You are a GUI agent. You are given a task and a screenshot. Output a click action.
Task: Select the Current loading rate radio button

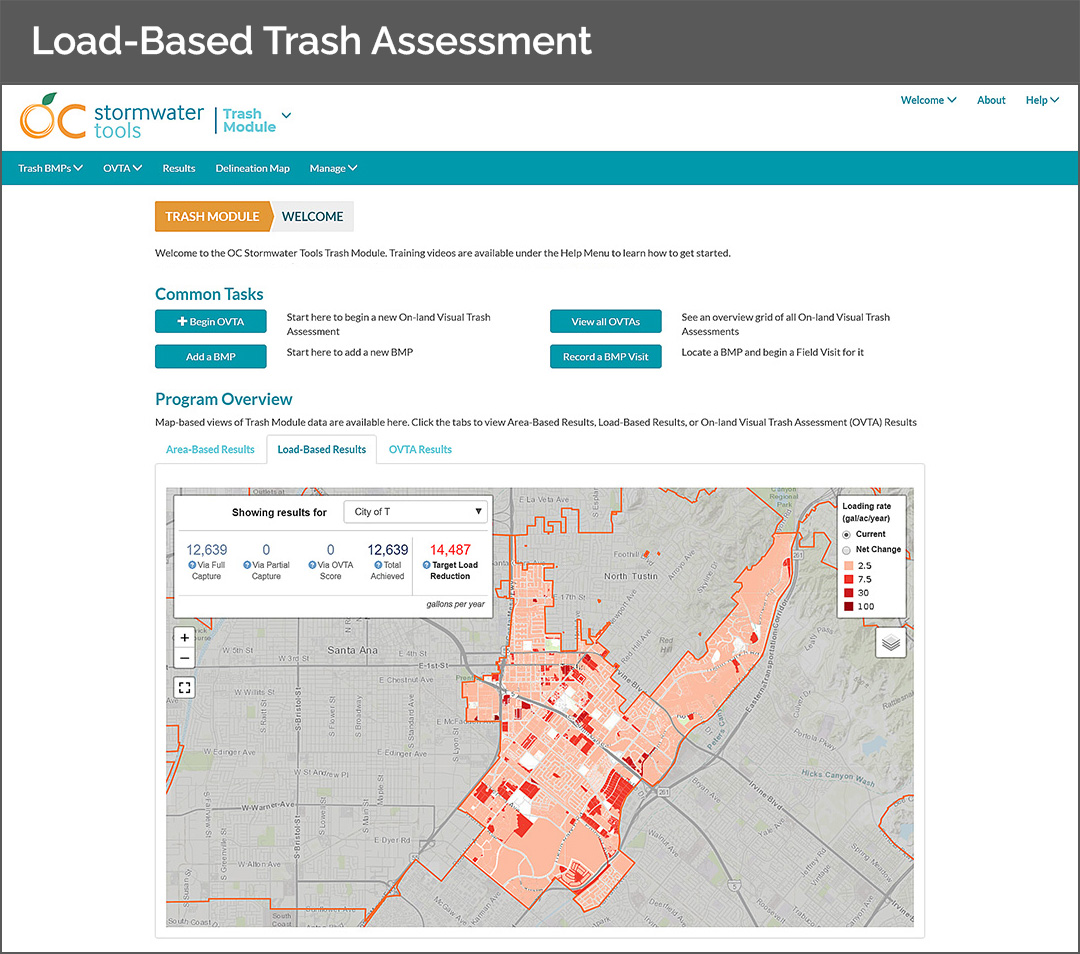(847, 535)
